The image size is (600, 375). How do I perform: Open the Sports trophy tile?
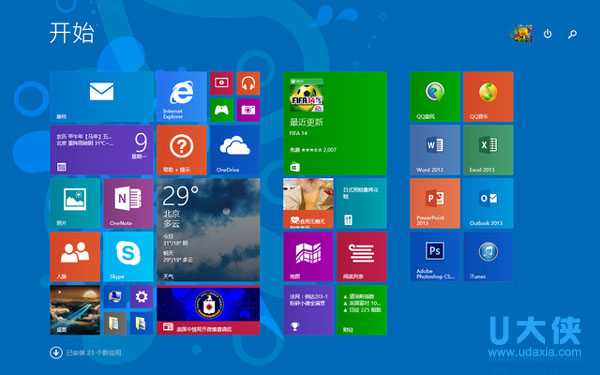[x=308, y=310]
